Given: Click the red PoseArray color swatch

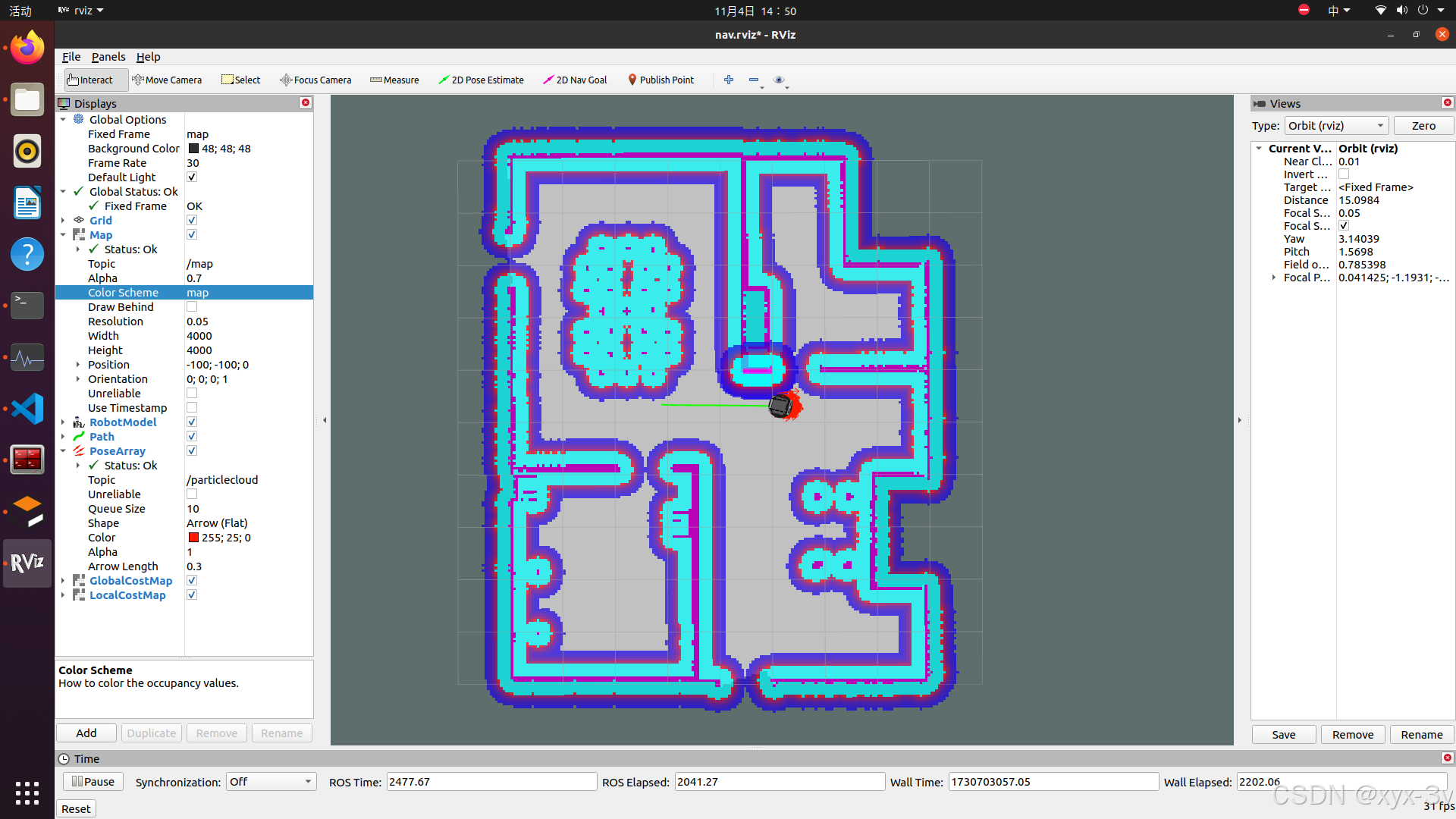Looking at the screenshot, I should [193, 538].
